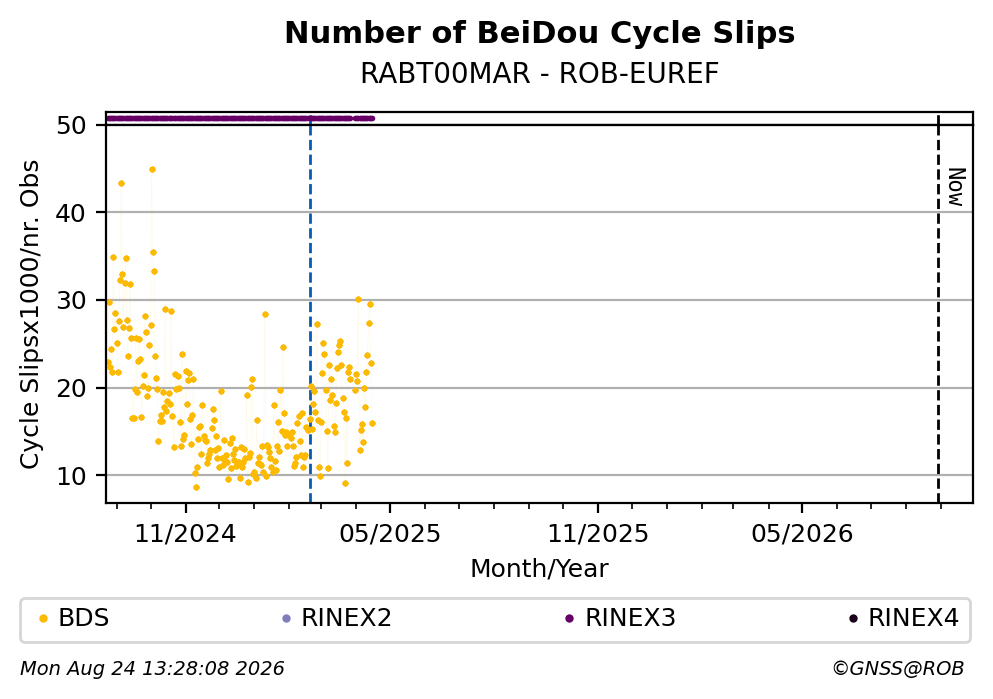Click the black RINEX4 legend dot
Image resolution: width=993 pixels, height=699 pixels.
click(x=853, y=619)
